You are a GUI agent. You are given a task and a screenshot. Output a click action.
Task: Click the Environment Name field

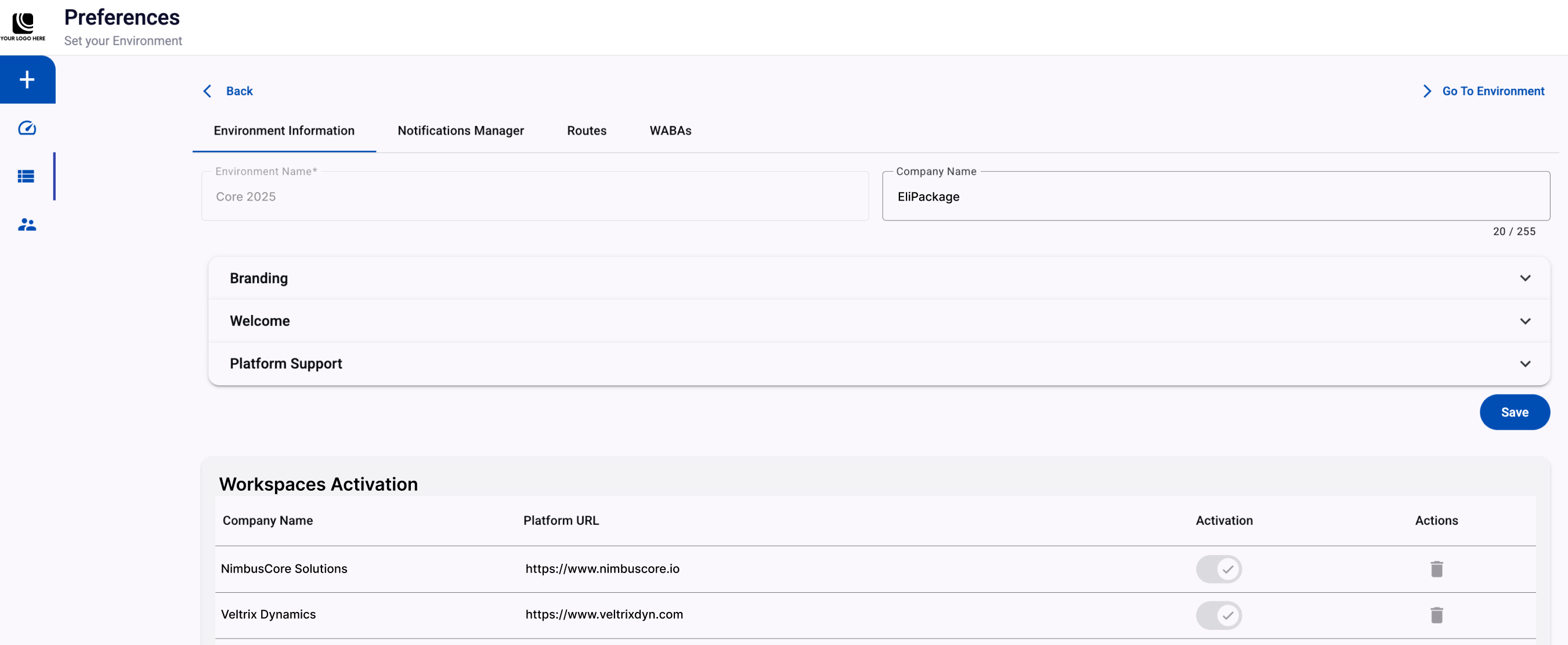535,196
